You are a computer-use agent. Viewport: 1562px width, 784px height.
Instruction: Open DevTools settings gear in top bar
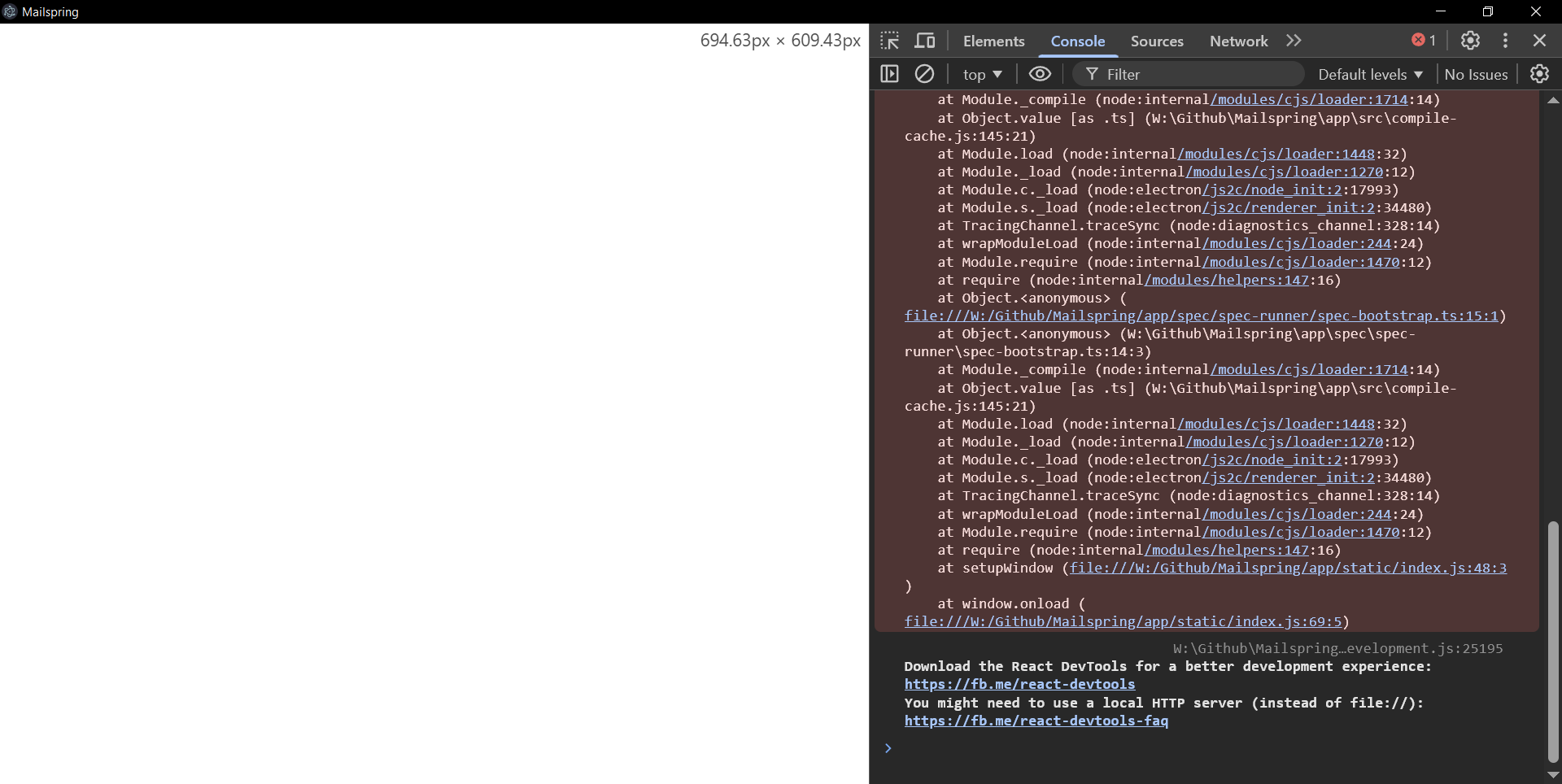click(x=1470, y=41)
